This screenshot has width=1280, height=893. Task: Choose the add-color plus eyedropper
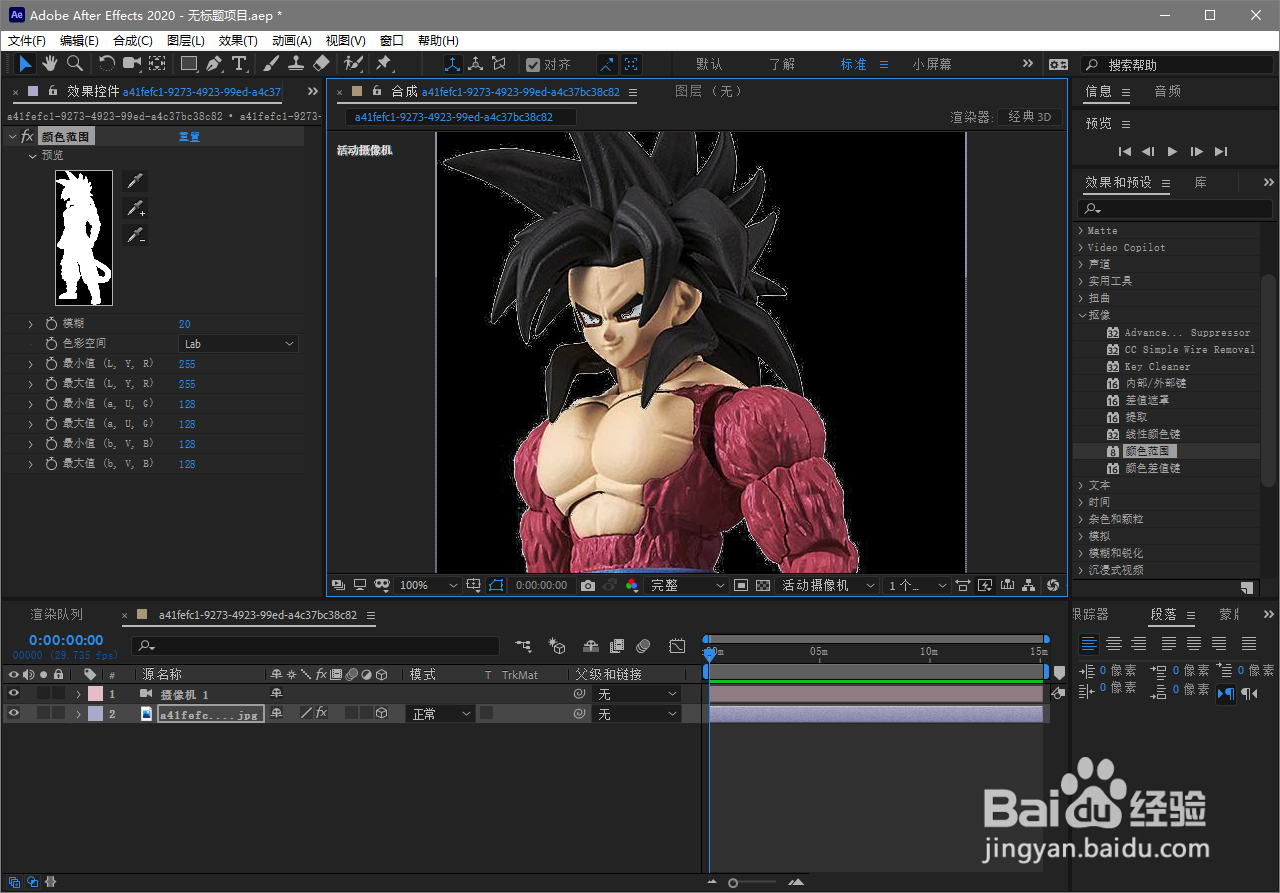[x=134, y=208]
